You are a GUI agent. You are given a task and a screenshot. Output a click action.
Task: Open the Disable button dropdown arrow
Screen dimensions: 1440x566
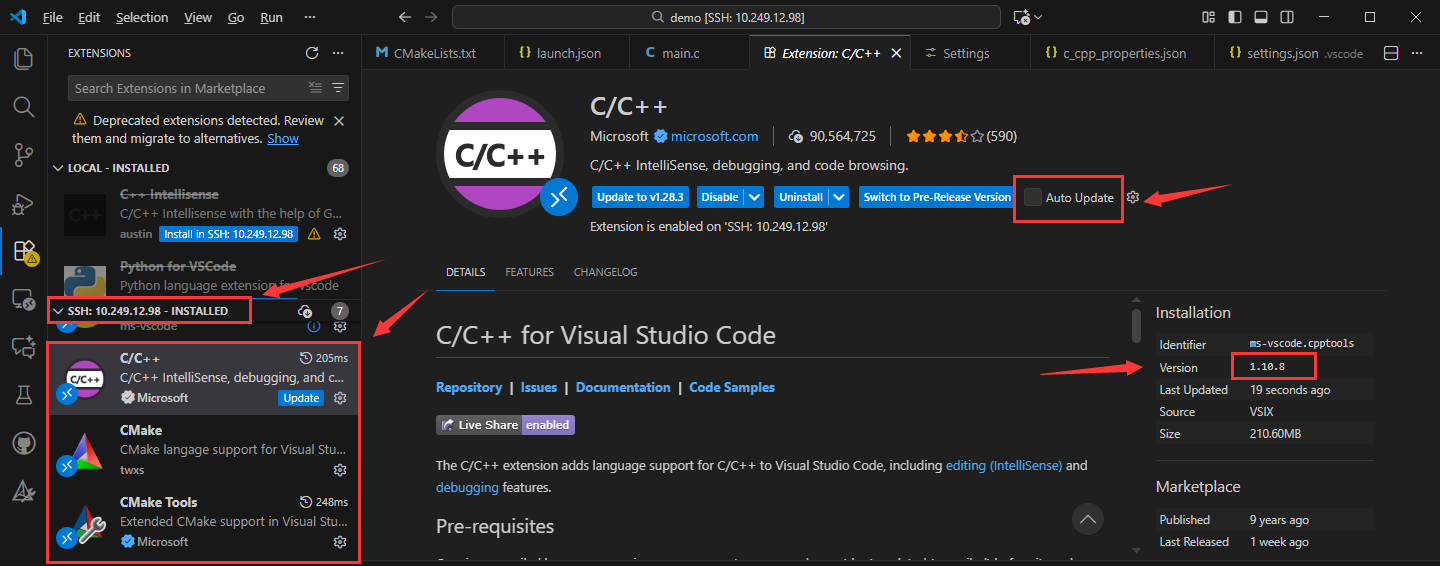(x=755, y=197)
